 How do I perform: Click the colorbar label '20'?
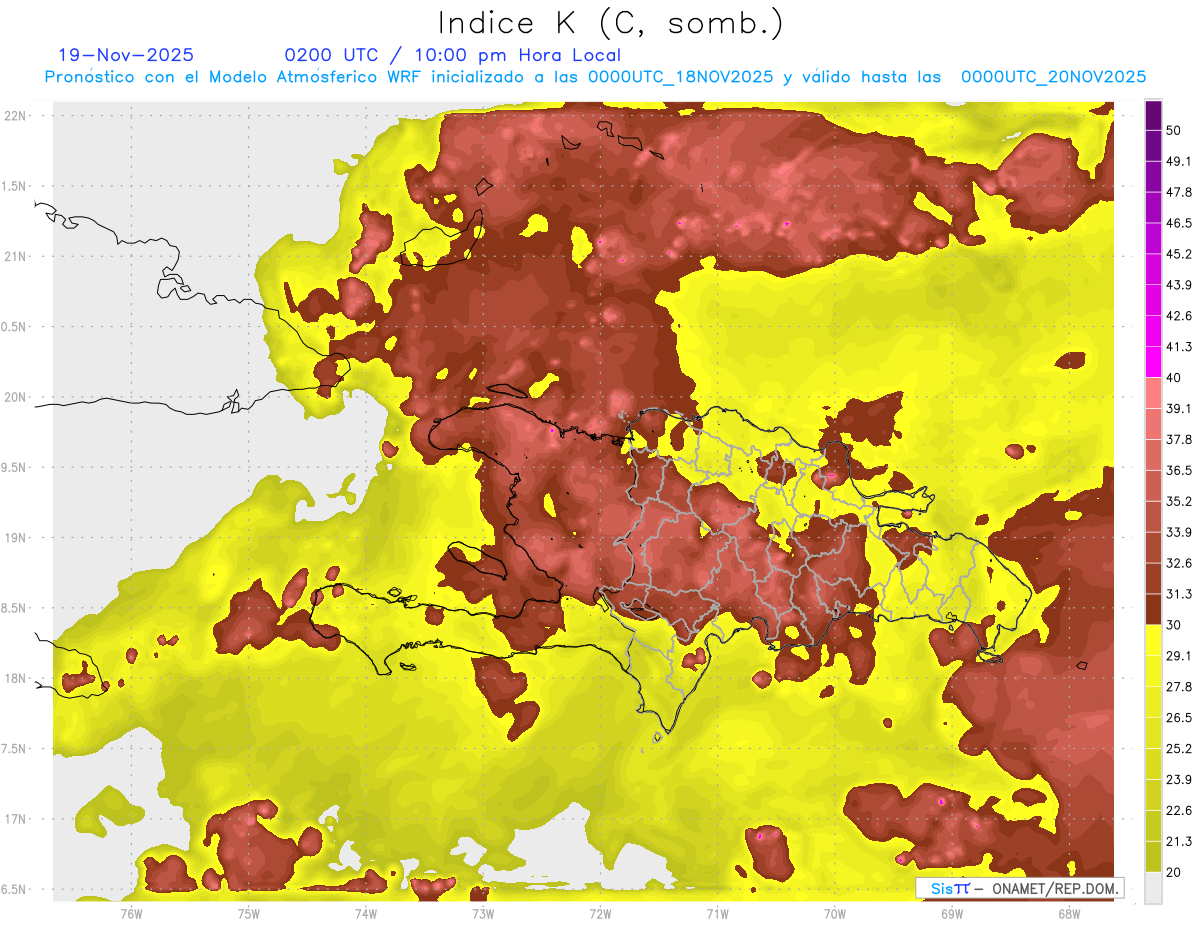(x=1174, y=872)
